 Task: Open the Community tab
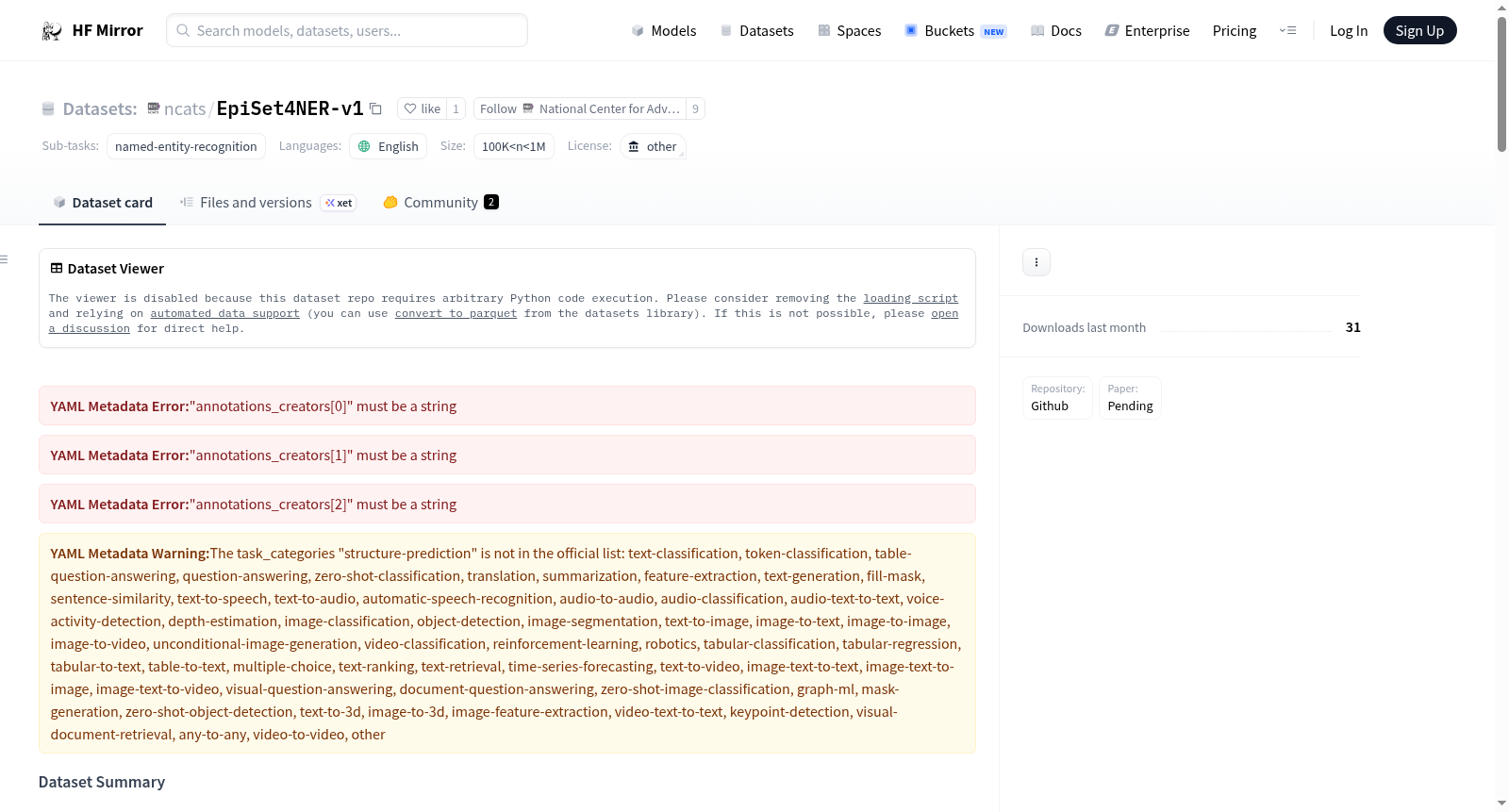tap(440, 202)
